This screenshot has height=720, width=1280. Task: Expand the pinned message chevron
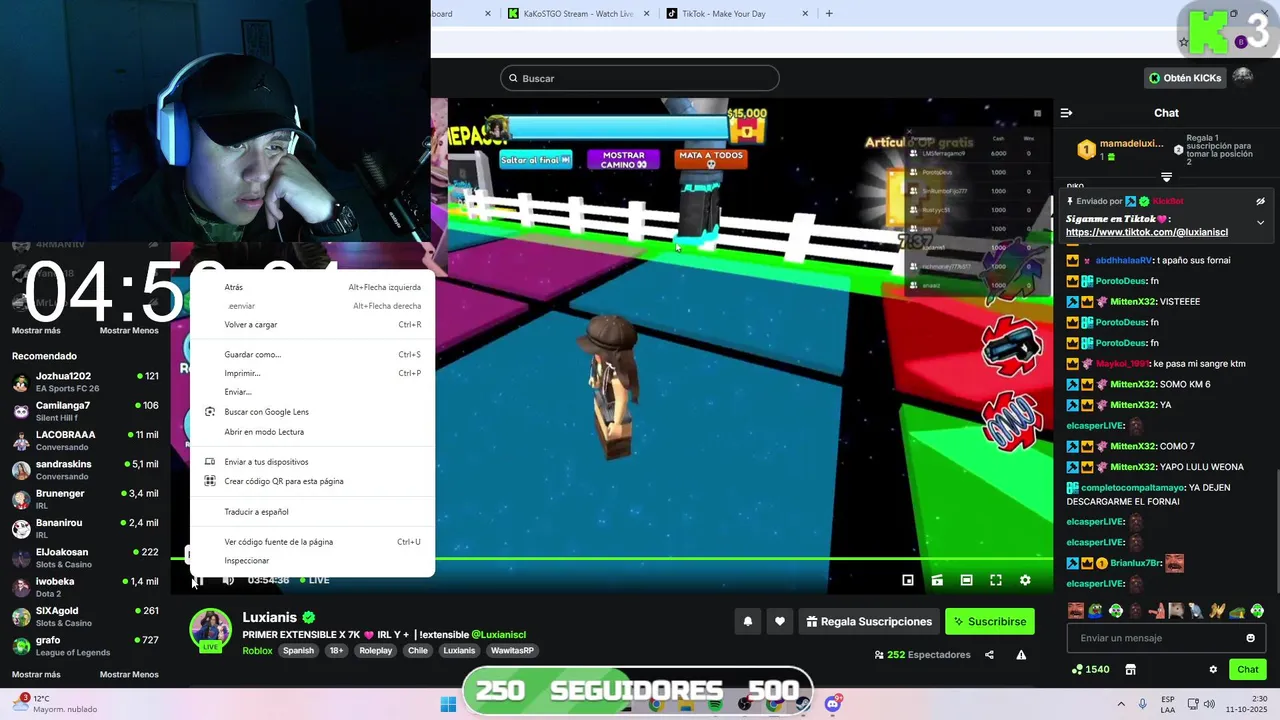(1260, 222)
